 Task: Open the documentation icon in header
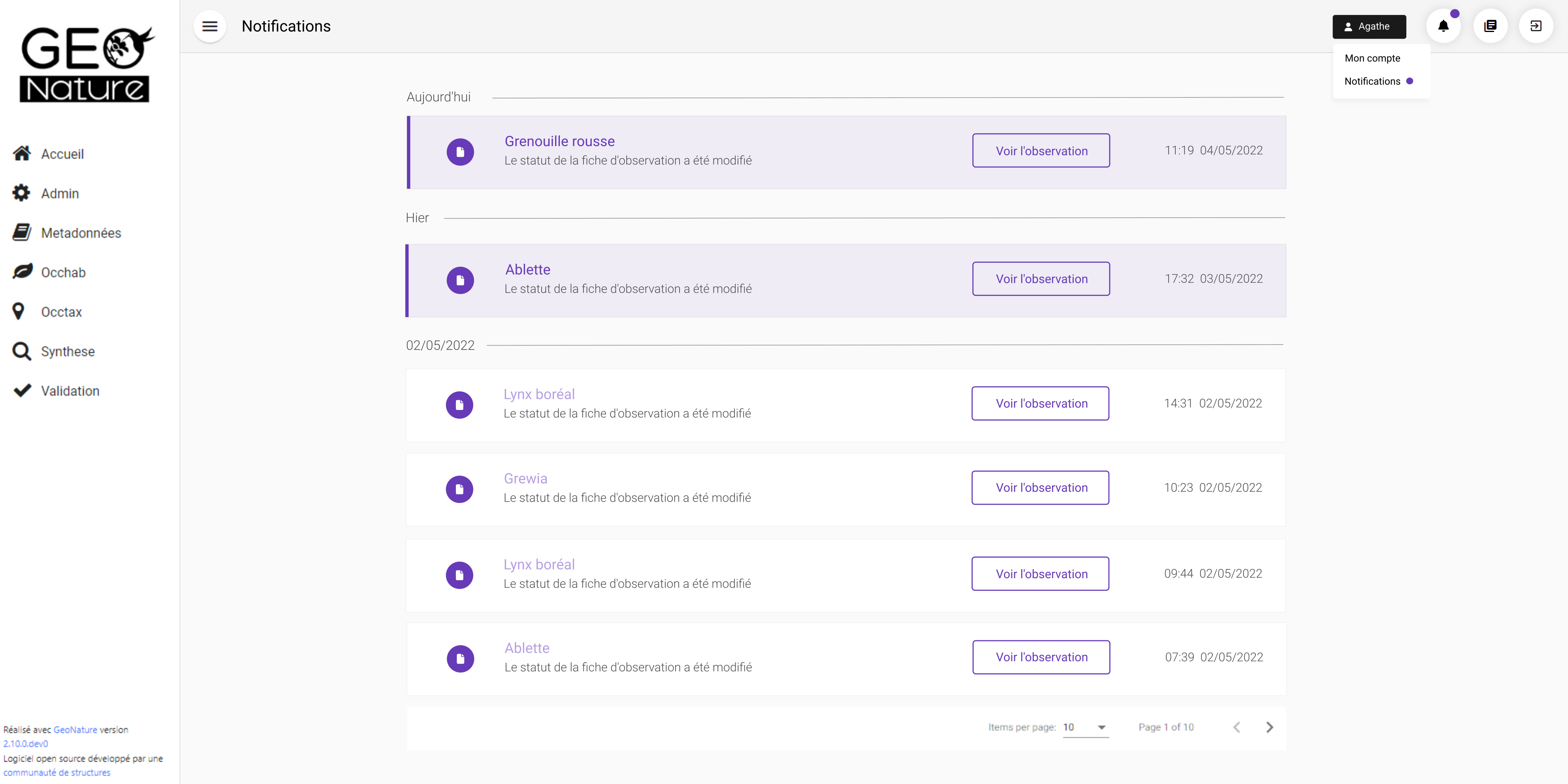point(1489,26)
